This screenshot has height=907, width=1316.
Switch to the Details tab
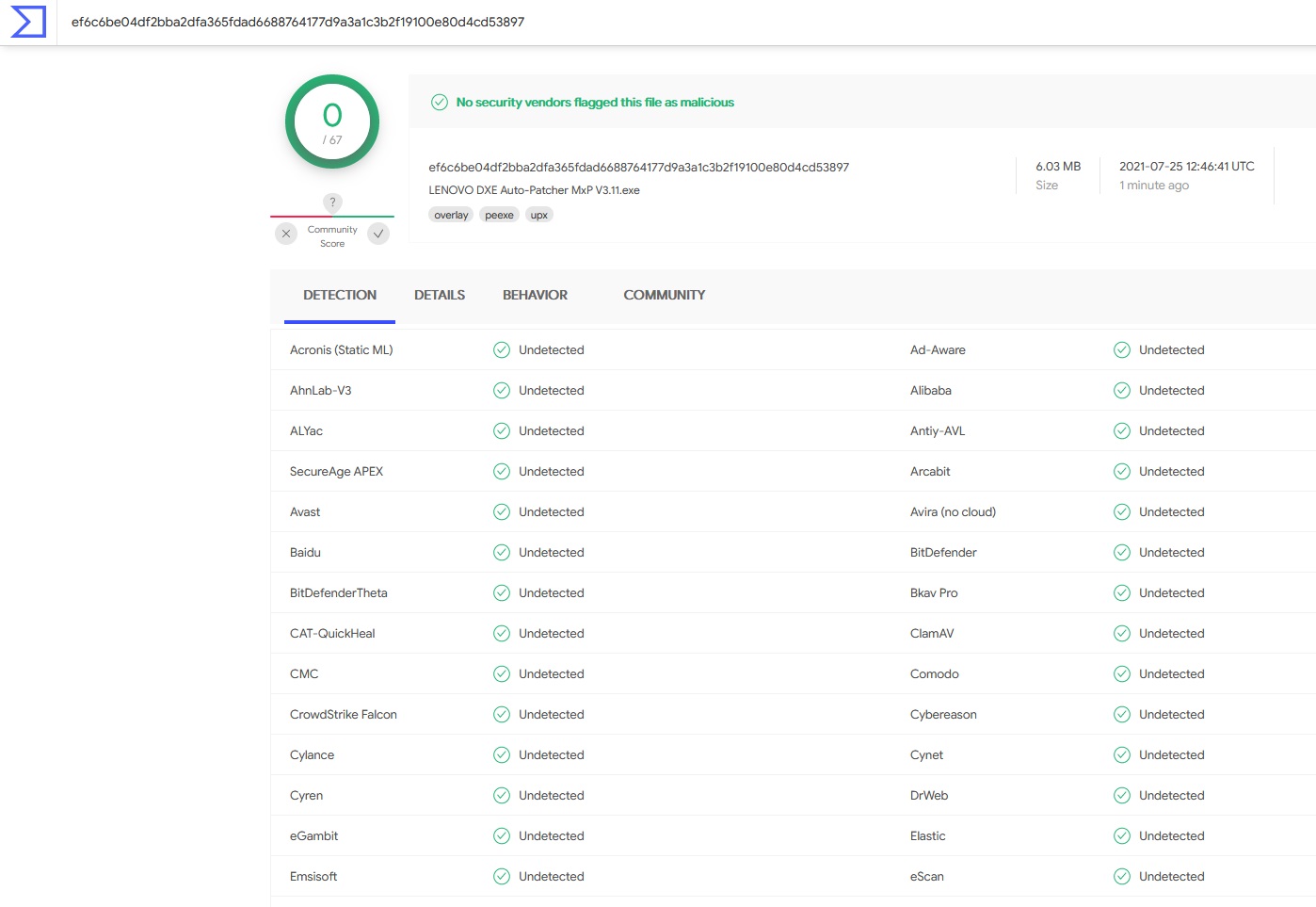click(x=440, y=295)
